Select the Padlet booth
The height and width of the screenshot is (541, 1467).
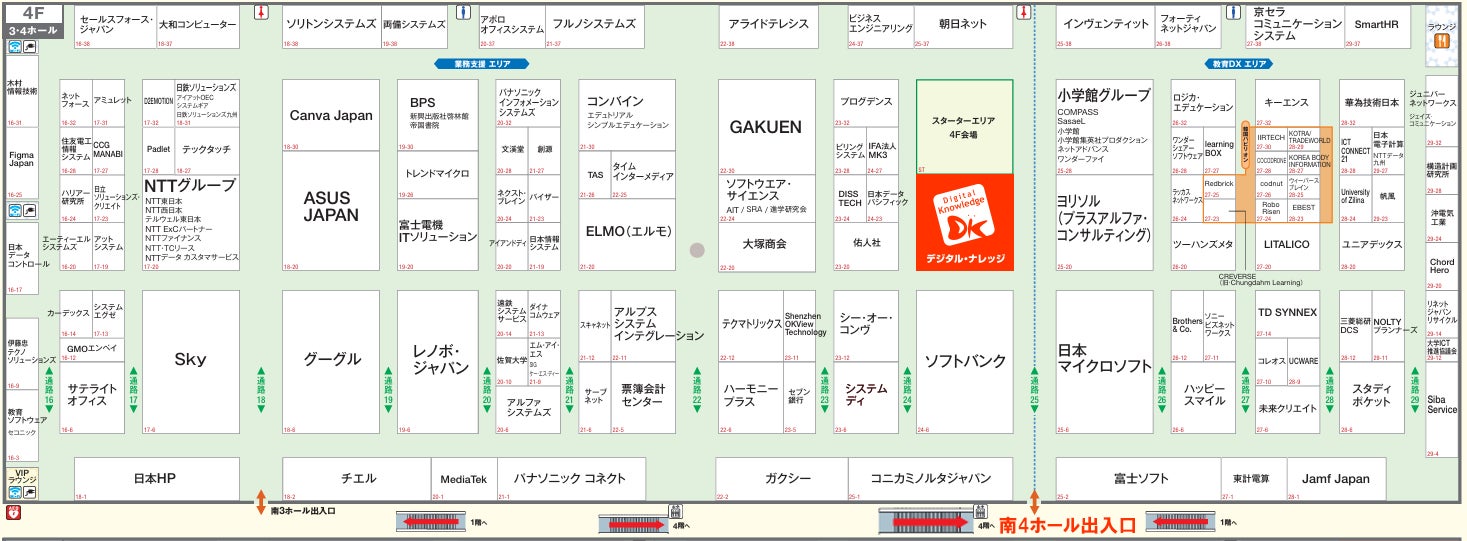coord(158,150)
